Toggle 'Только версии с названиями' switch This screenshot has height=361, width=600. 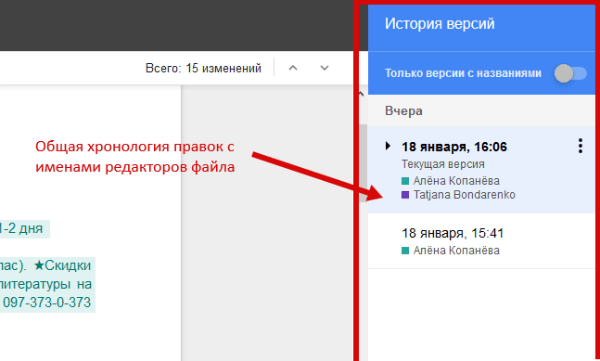(570, 74)
